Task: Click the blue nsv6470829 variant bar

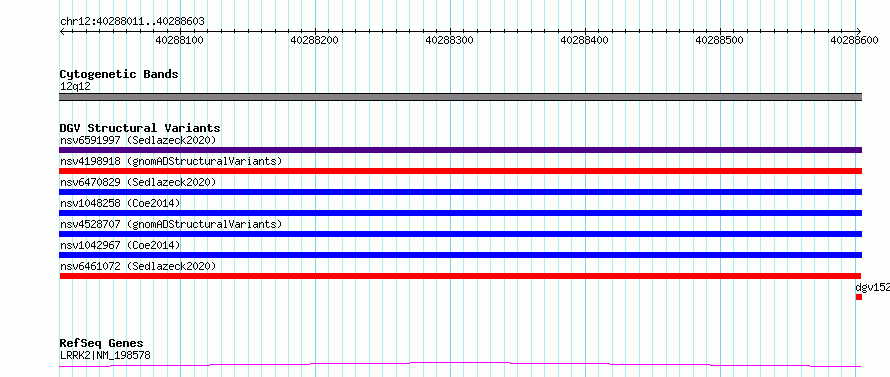Action: point(460,192)
